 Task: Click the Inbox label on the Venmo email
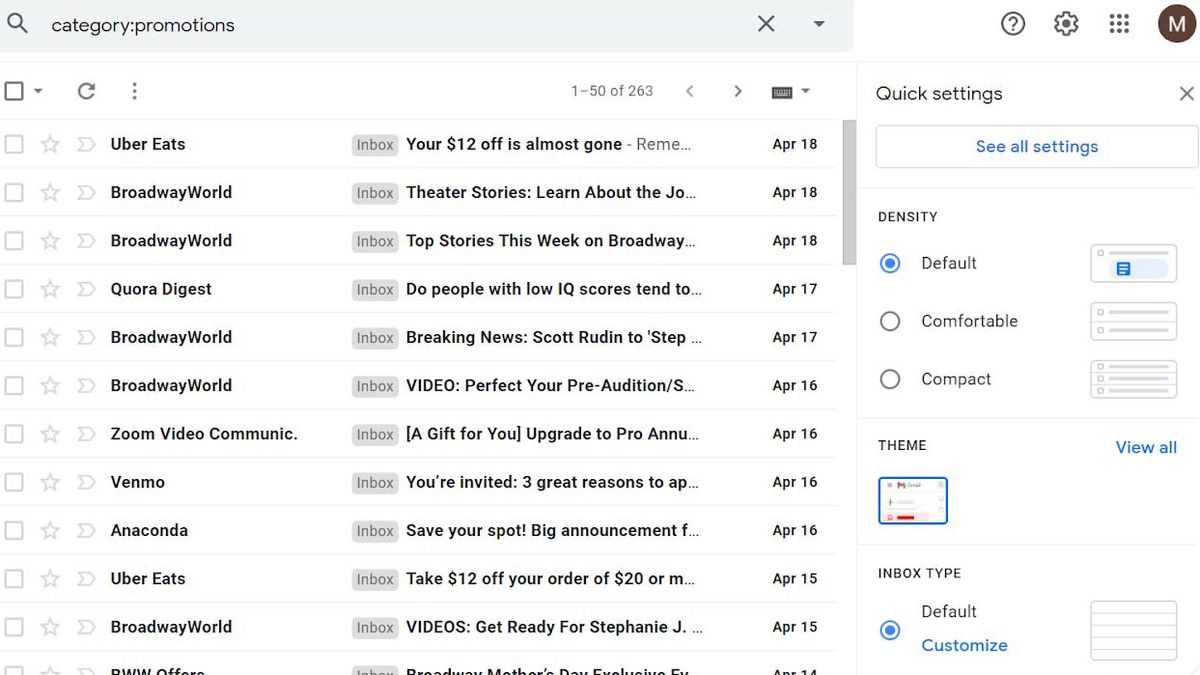pos(374,482)
